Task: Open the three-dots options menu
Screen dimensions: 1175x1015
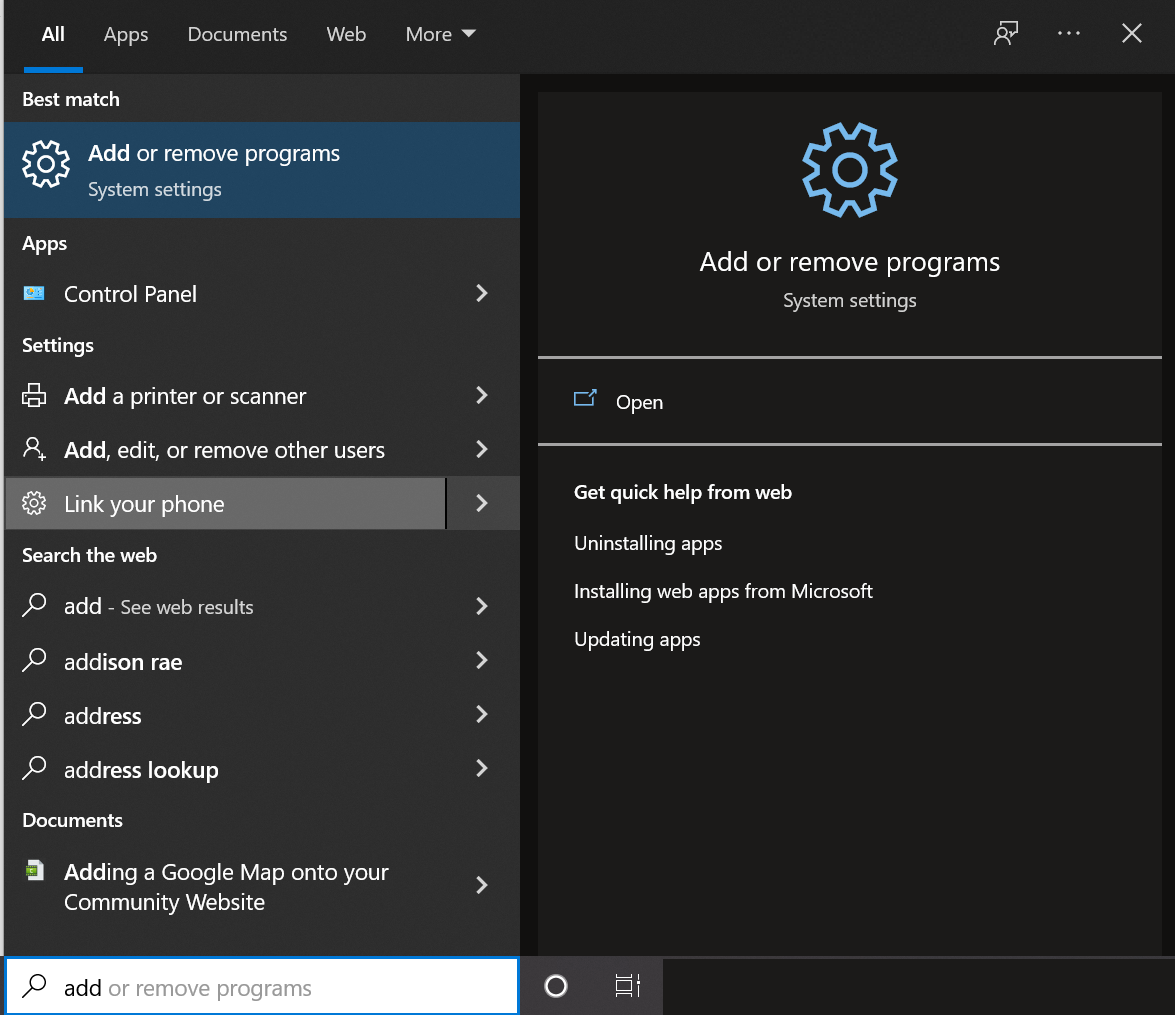Action: coord(1069,34)
